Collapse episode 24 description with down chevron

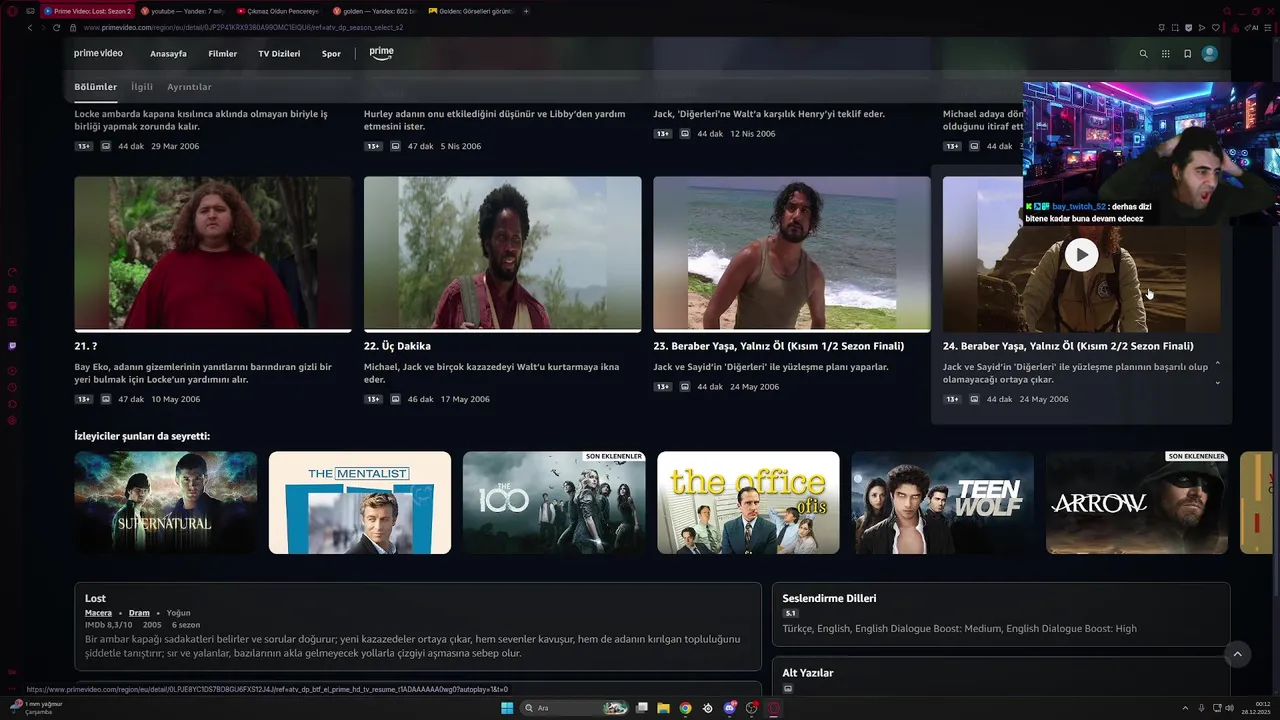(x=1217, y=383)
